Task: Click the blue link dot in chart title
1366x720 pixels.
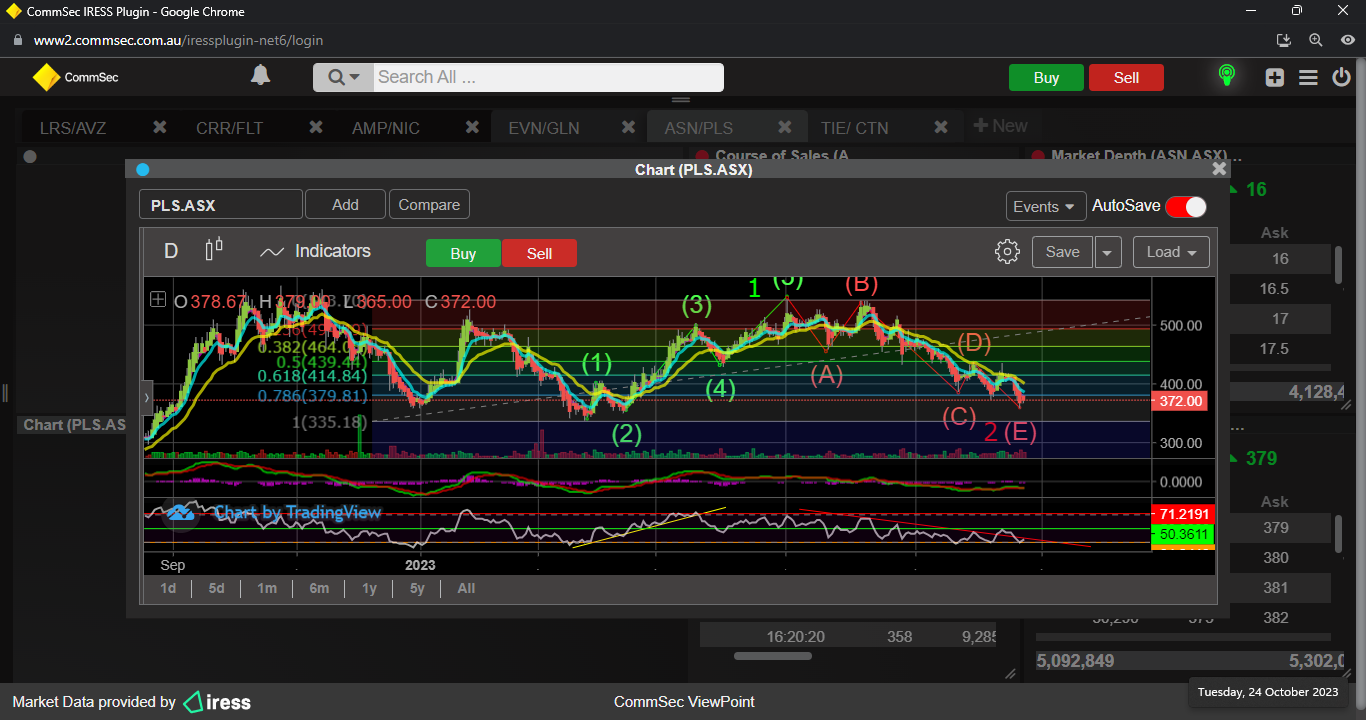Action: pyautogui.click(x=142, y=170)
